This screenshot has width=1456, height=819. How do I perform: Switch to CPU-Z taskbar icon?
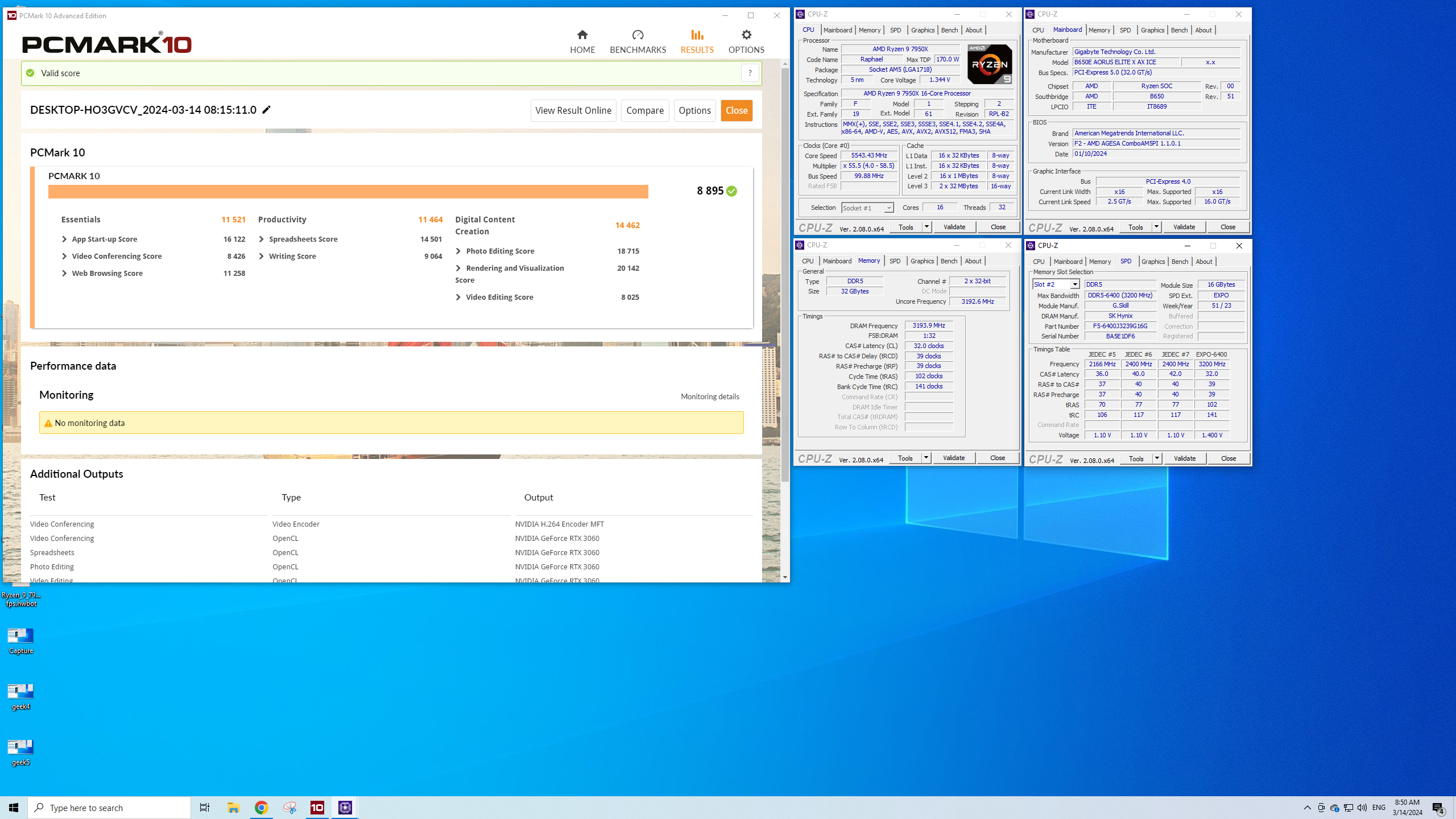[345, 808]
